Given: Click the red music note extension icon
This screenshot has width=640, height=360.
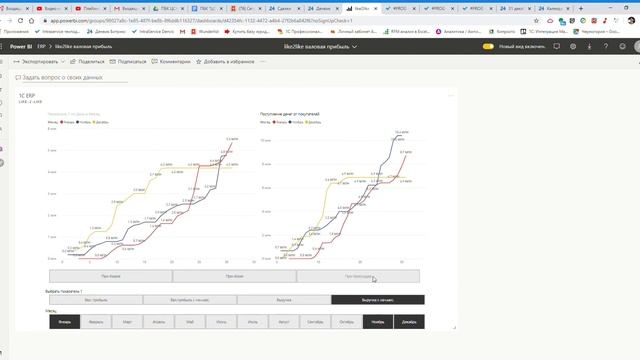Looking at the screenshot, I should 605,20.
